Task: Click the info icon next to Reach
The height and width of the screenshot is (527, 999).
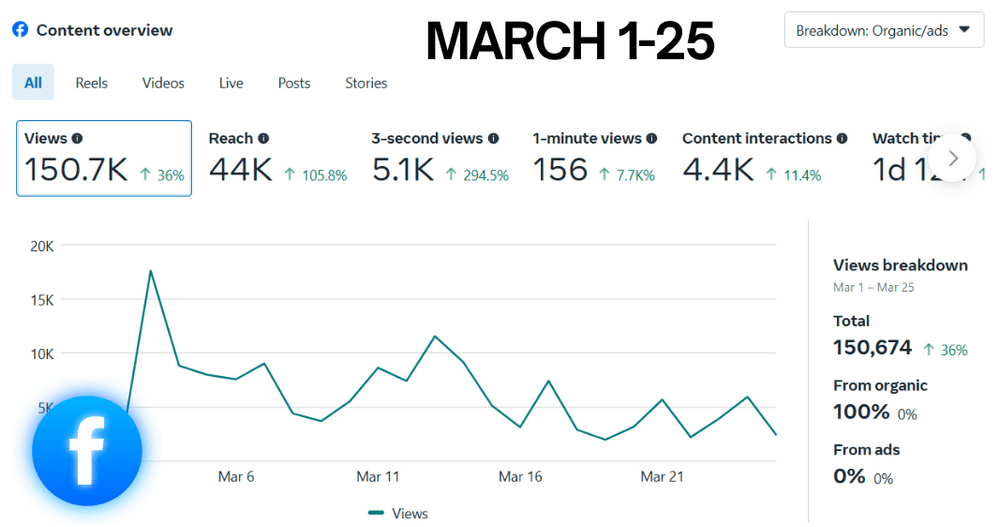Action: (x=264, y=138)
